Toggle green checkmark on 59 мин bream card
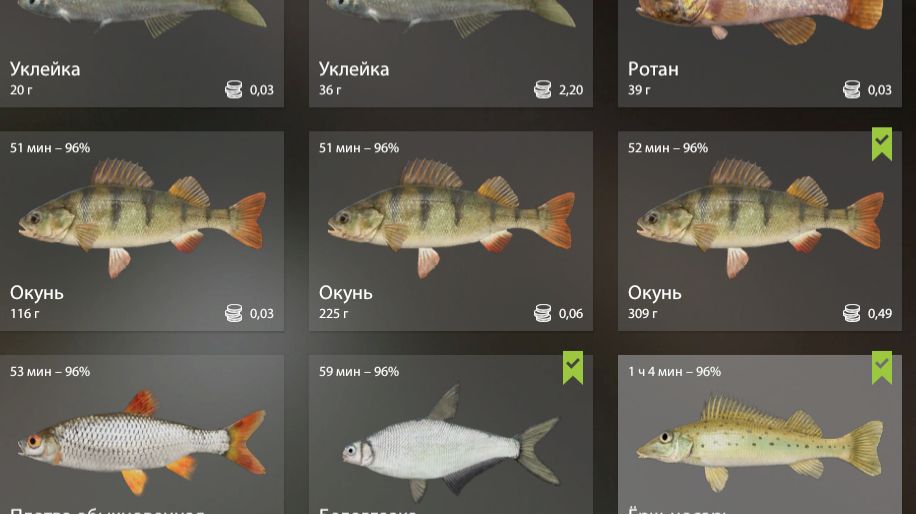 (573, 367)
